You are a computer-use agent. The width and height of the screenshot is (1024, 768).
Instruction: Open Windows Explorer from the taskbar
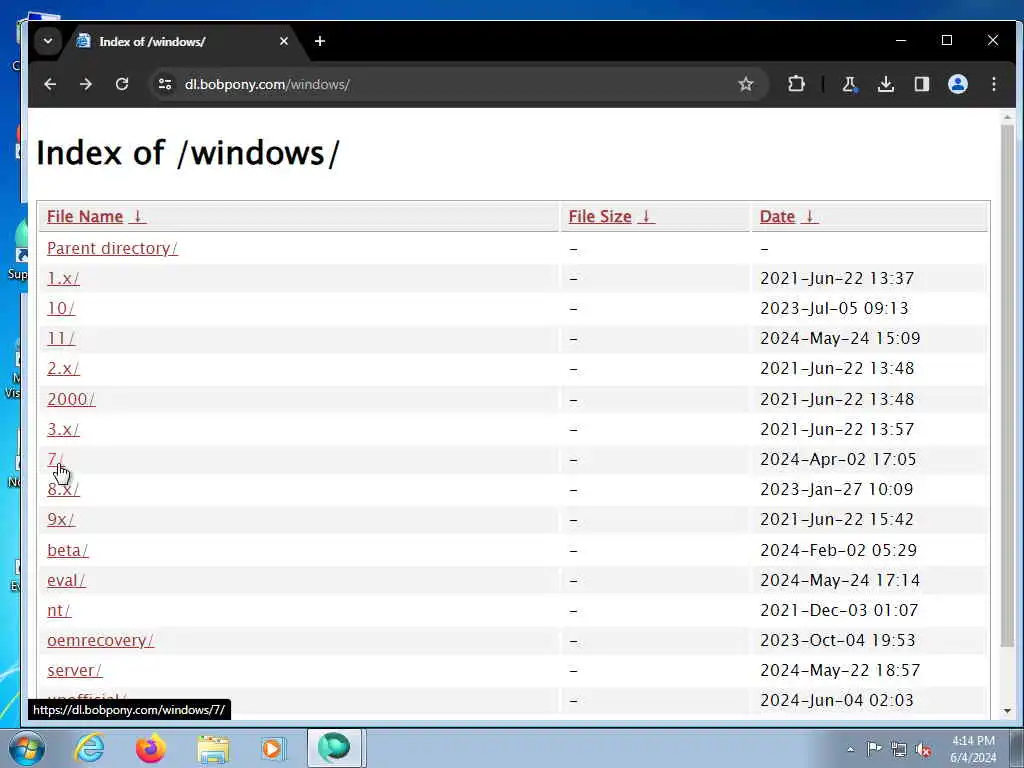click(213, 748)
